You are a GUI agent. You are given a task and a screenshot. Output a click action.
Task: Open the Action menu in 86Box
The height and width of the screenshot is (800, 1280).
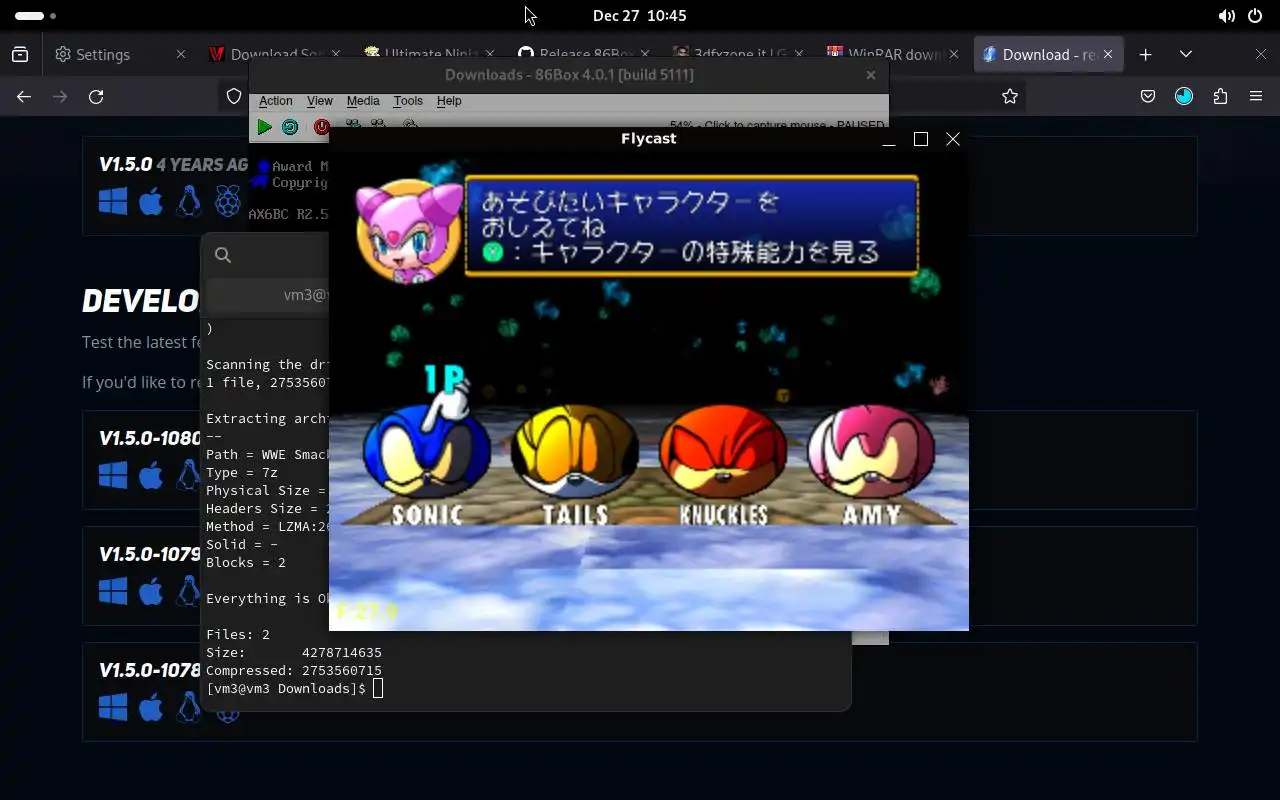(276, 101)
